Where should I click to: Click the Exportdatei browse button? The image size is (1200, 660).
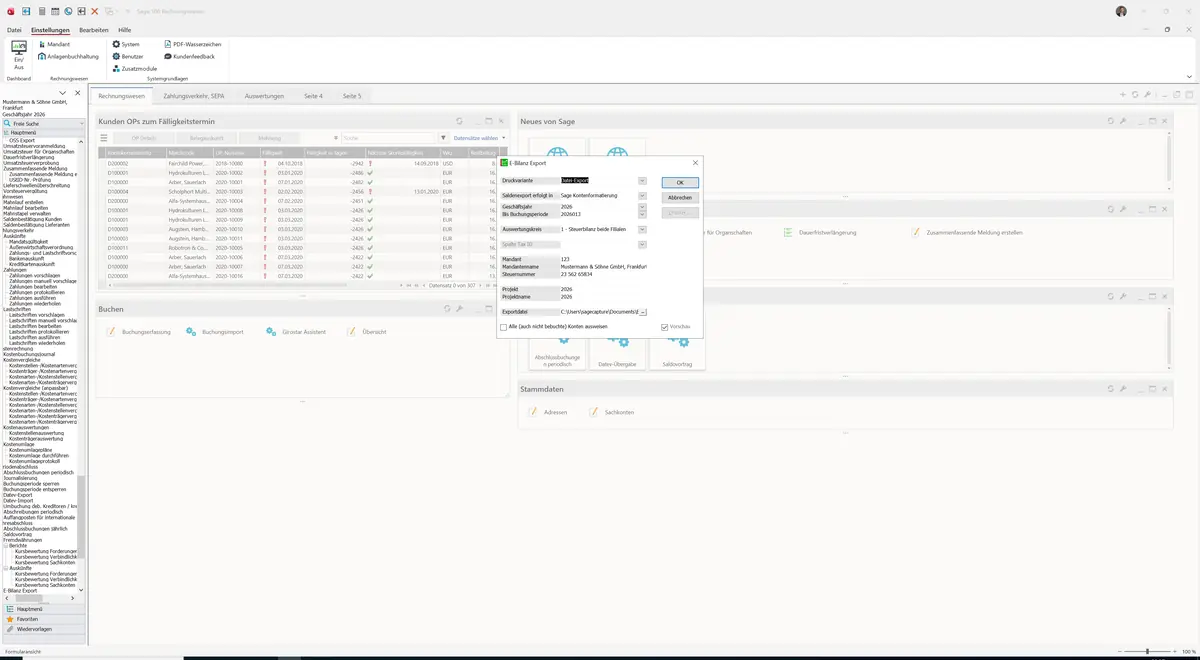(643, 312)
